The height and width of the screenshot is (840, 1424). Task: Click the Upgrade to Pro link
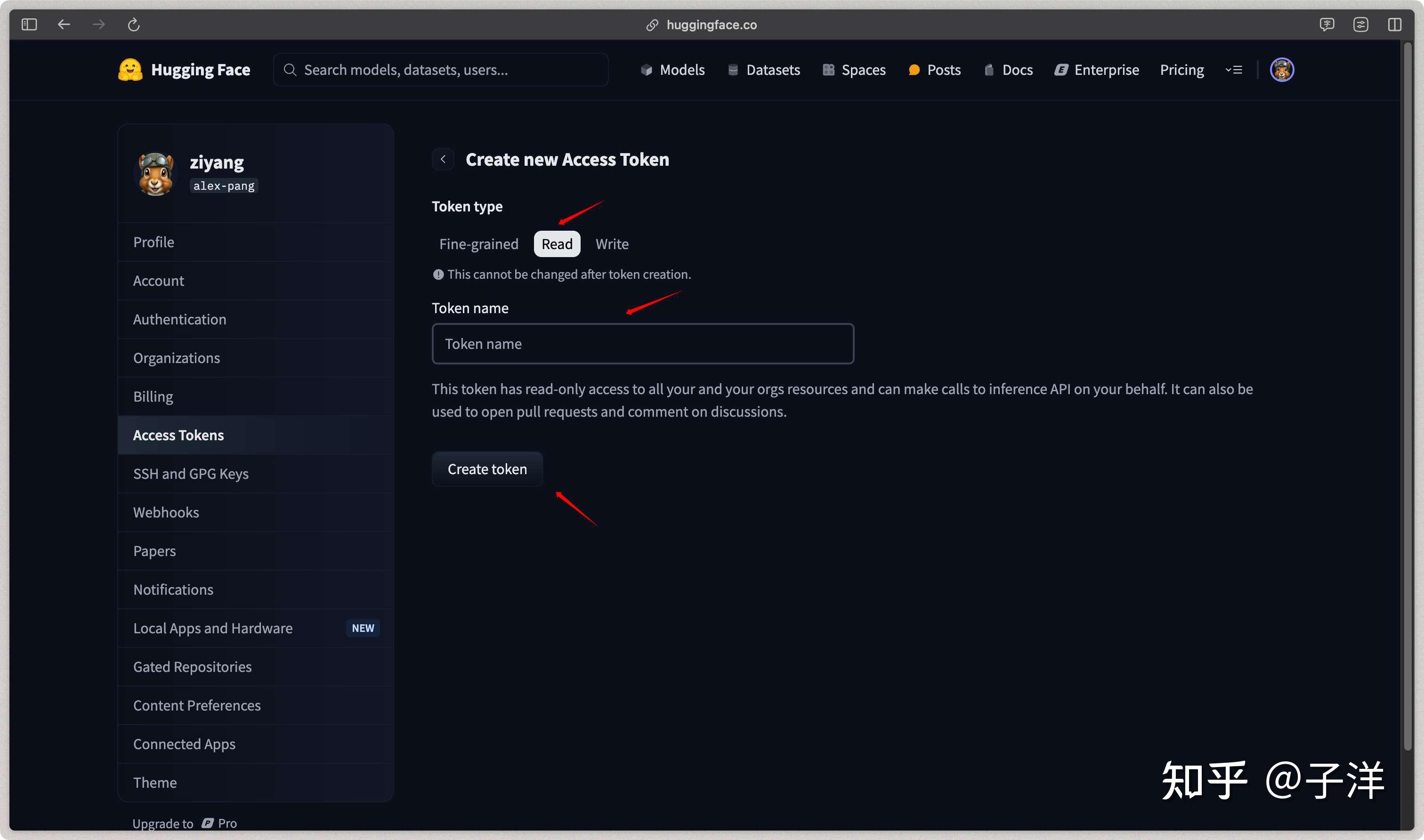tap(185, 823)
